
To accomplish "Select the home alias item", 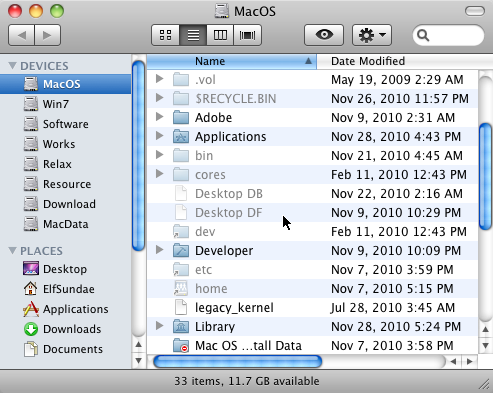I will click(x=312, y=288).
